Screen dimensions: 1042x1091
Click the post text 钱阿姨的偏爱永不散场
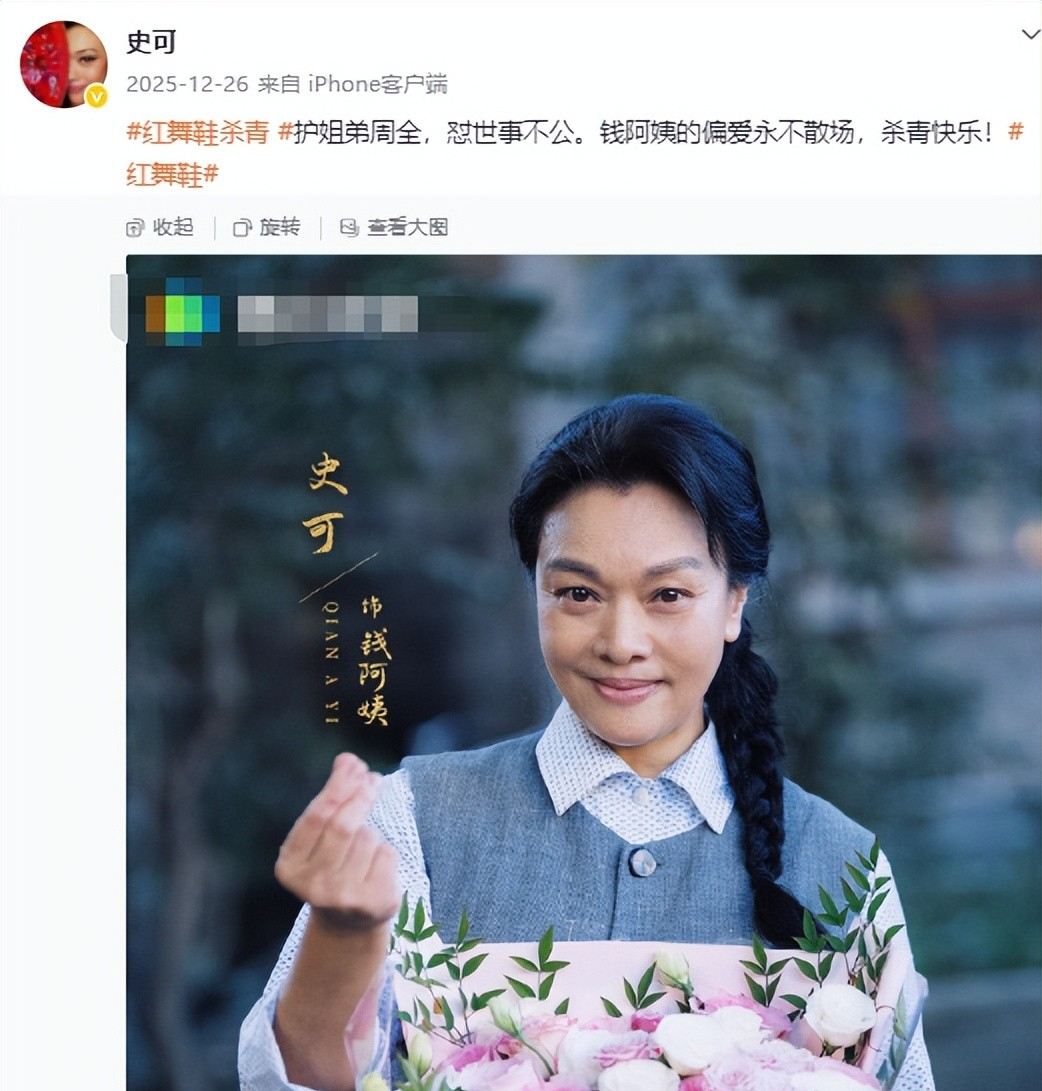pyautogui.click(x=727, y=132)
